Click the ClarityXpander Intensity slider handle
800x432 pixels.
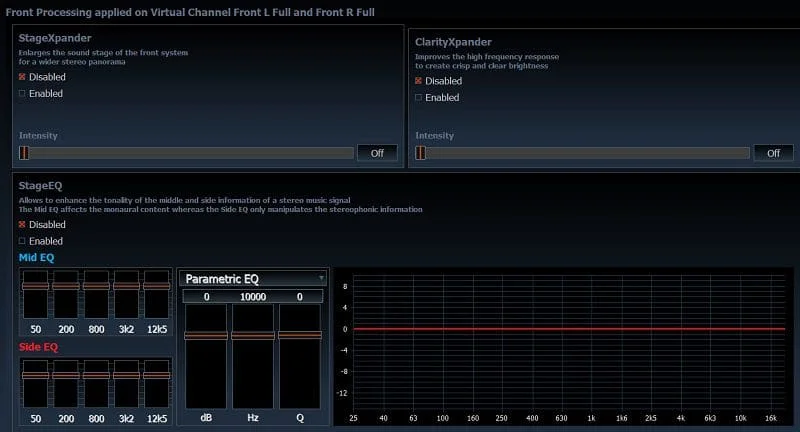pyautogui.click(x=420, y=153)
